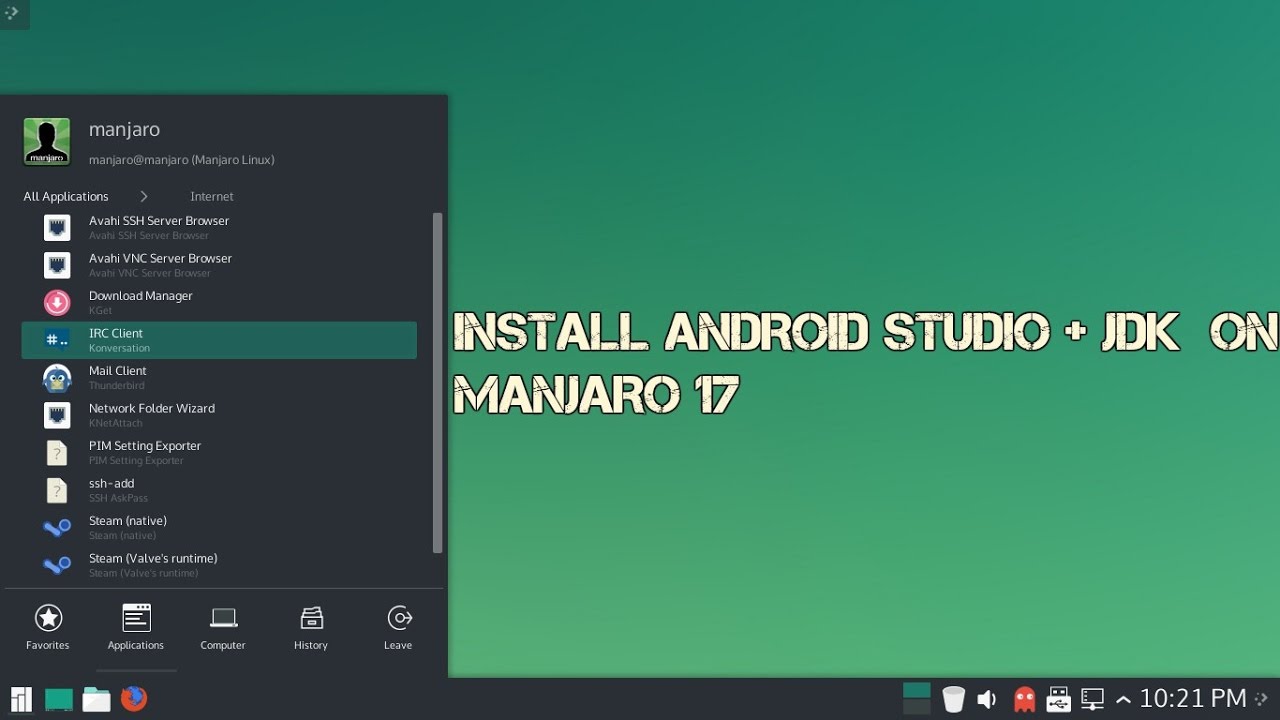Select the Thunderbird subtitle text

coord(116,386)
